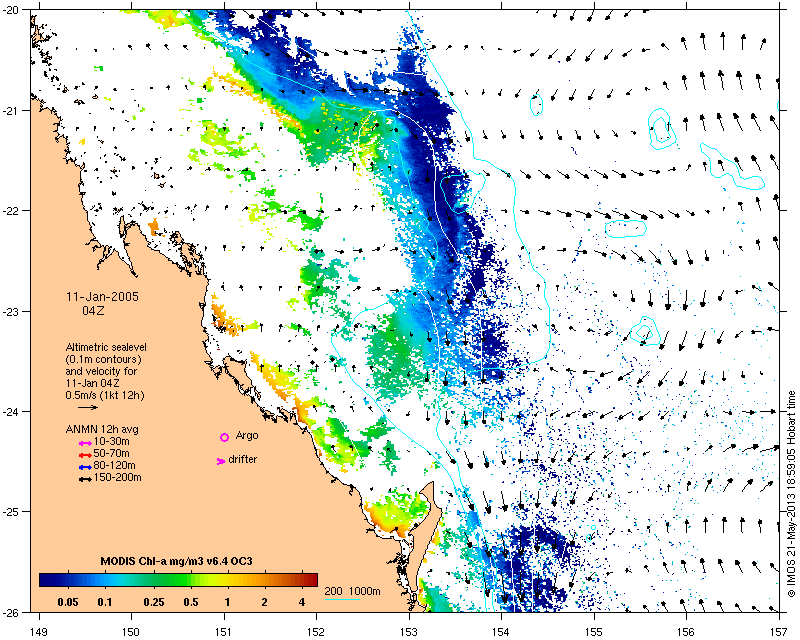
Task: Click the colorbar tick label '2'
Action: point(264,602)
